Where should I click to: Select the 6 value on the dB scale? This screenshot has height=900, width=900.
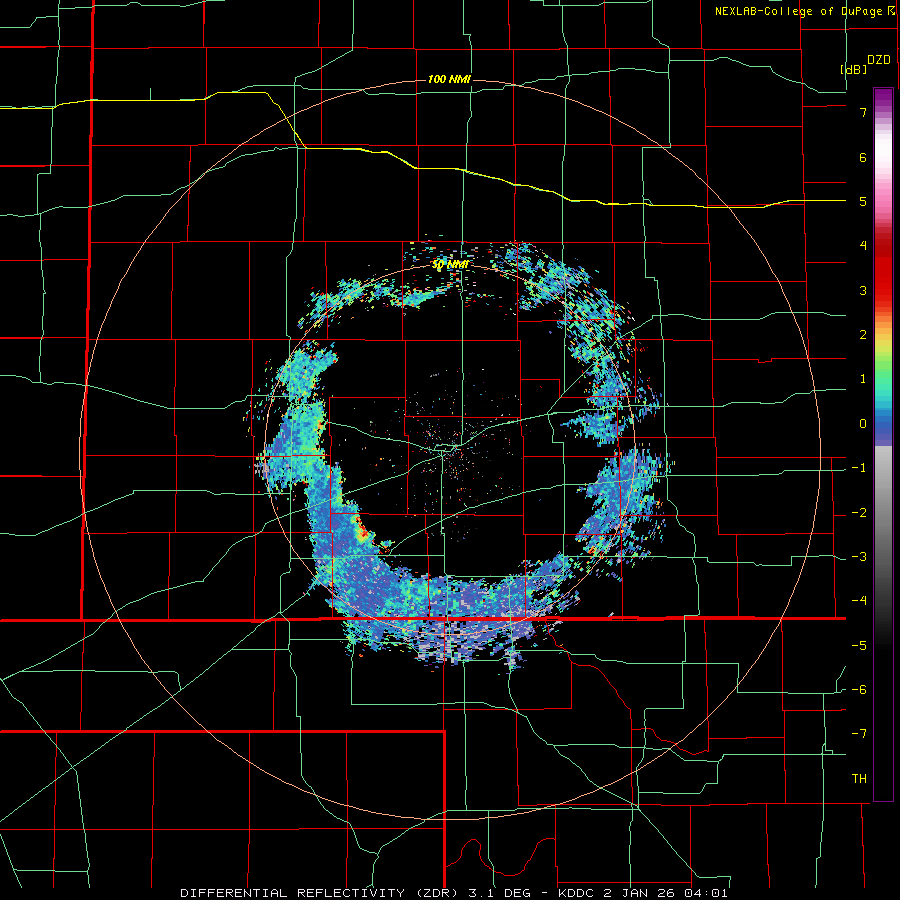863,157
